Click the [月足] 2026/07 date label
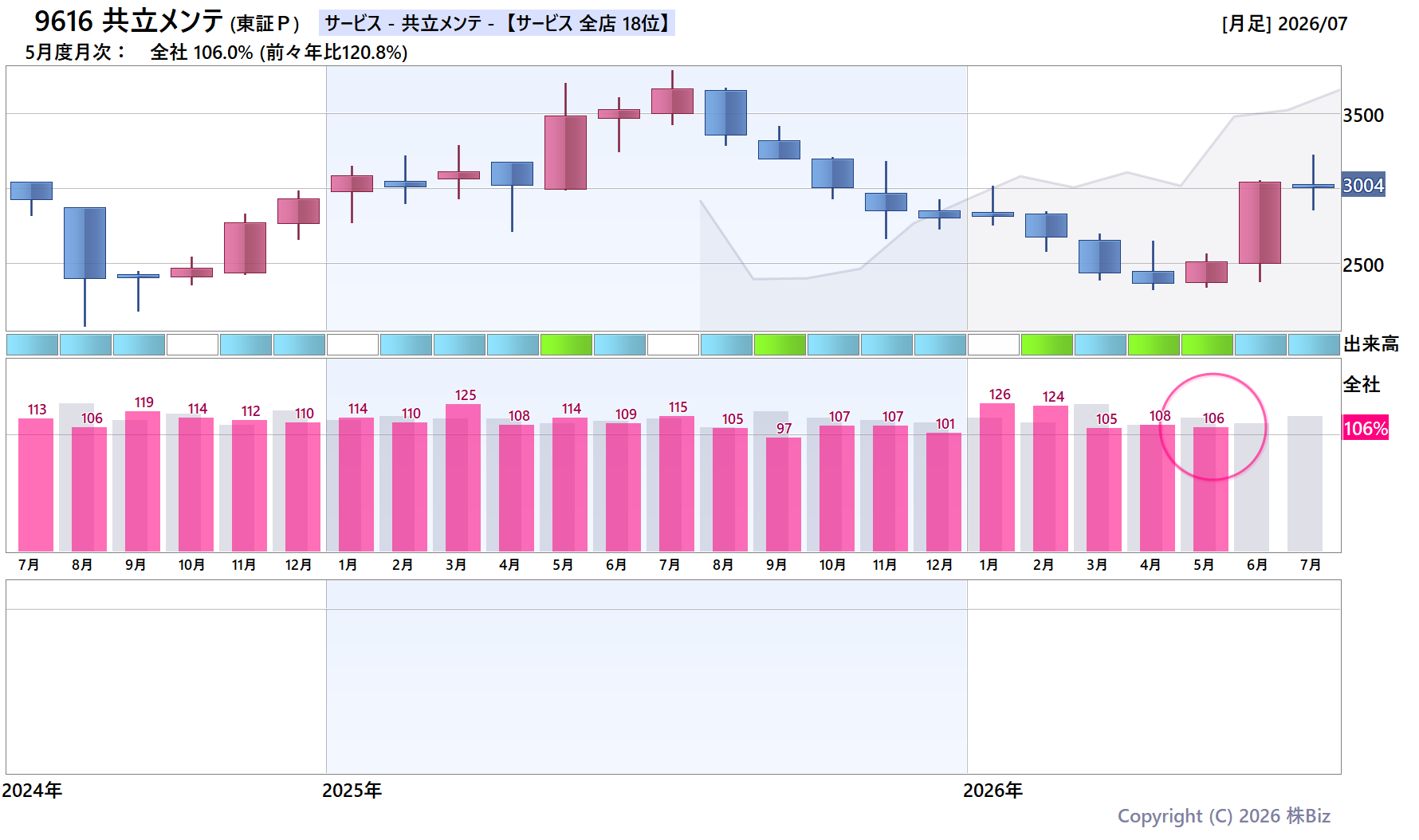This screenshot has height=840, width=1419. pos(1284,24)
